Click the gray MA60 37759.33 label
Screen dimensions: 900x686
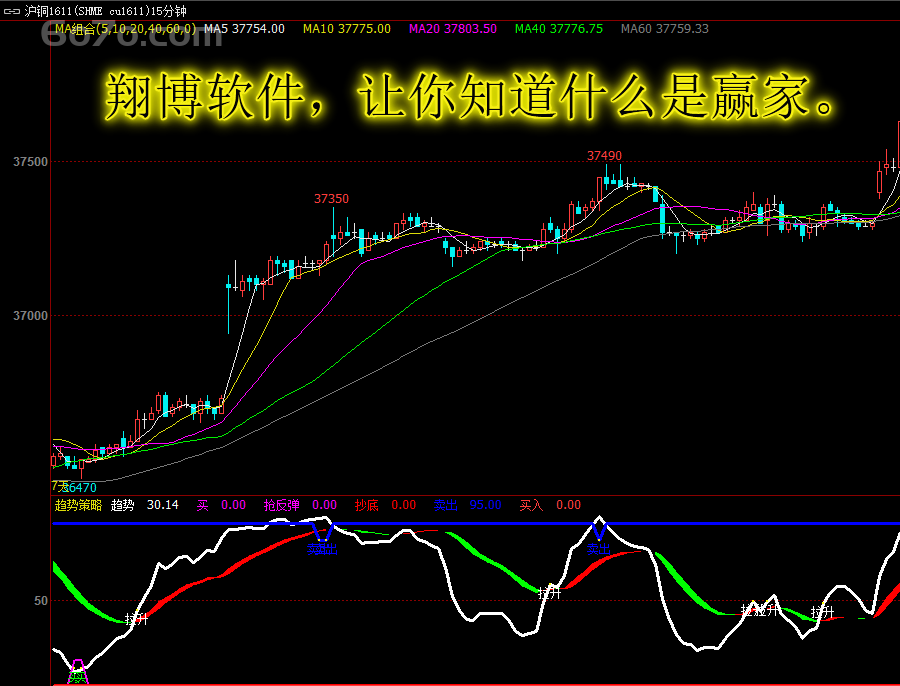click(665, 29)
